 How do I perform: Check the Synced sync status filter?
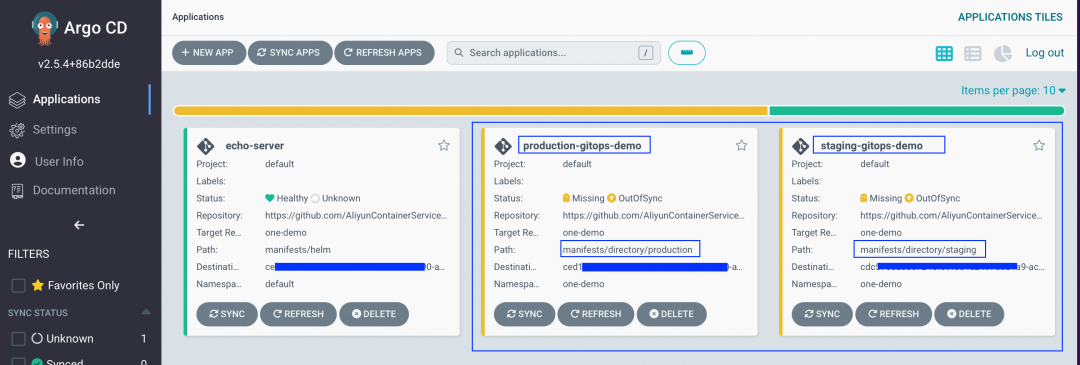pos(19,362)
